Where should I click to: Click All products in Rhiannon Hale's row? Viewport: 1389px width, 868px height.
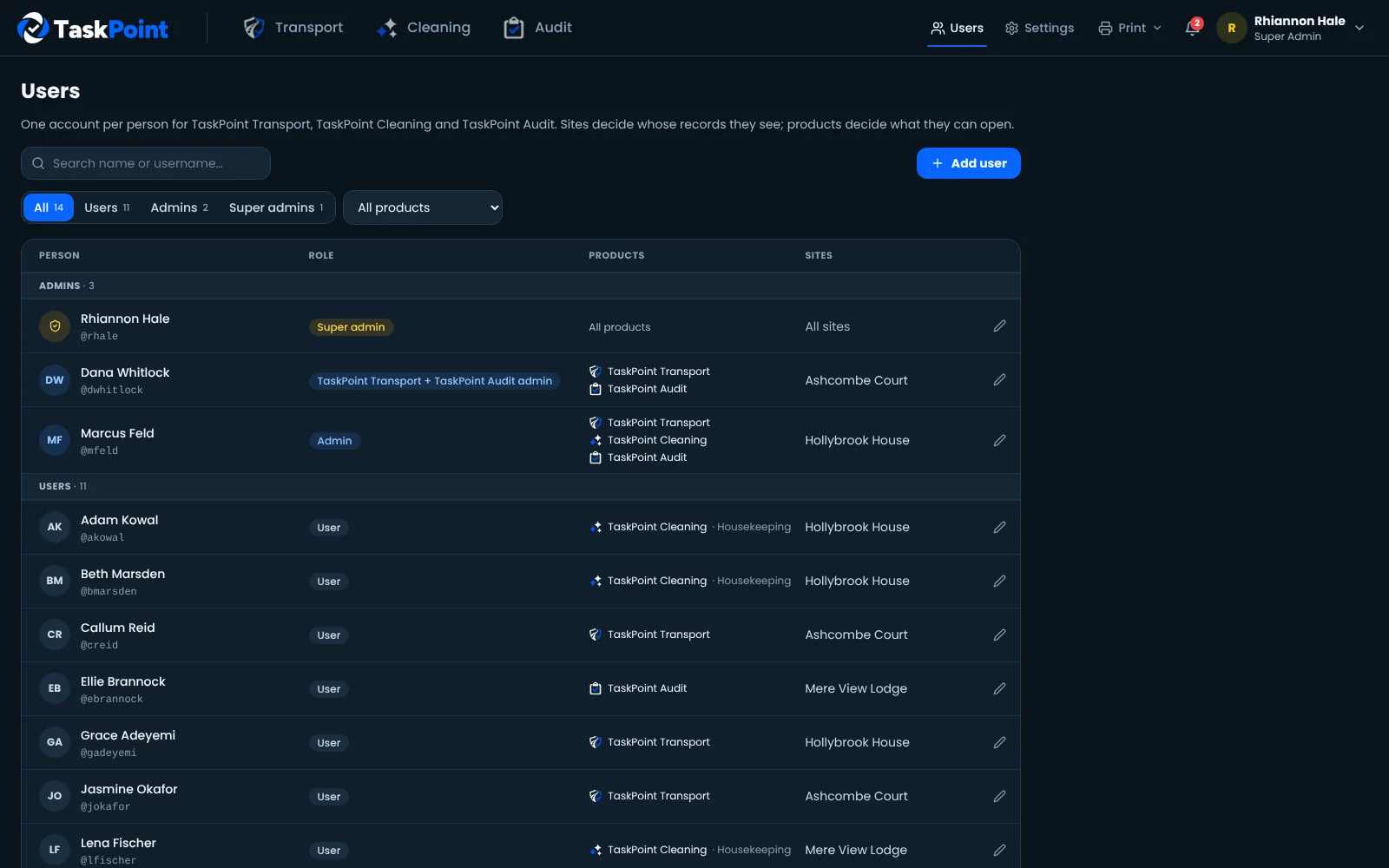[619, 327]
